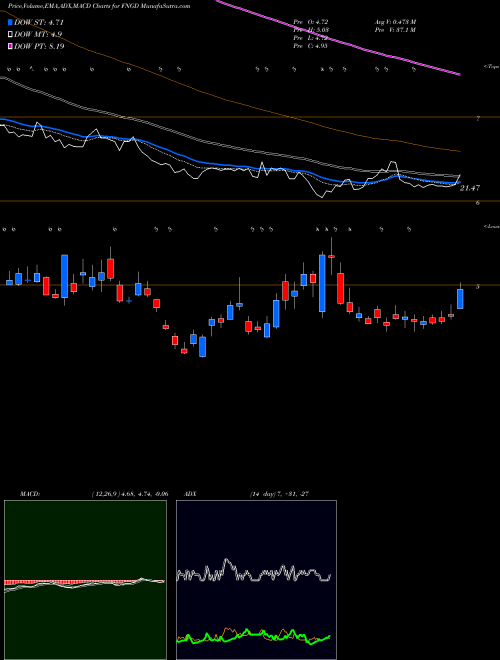Click the last blue candlestick near 5
Viewport: 500px width, 660px height.
tap(460, 299)
